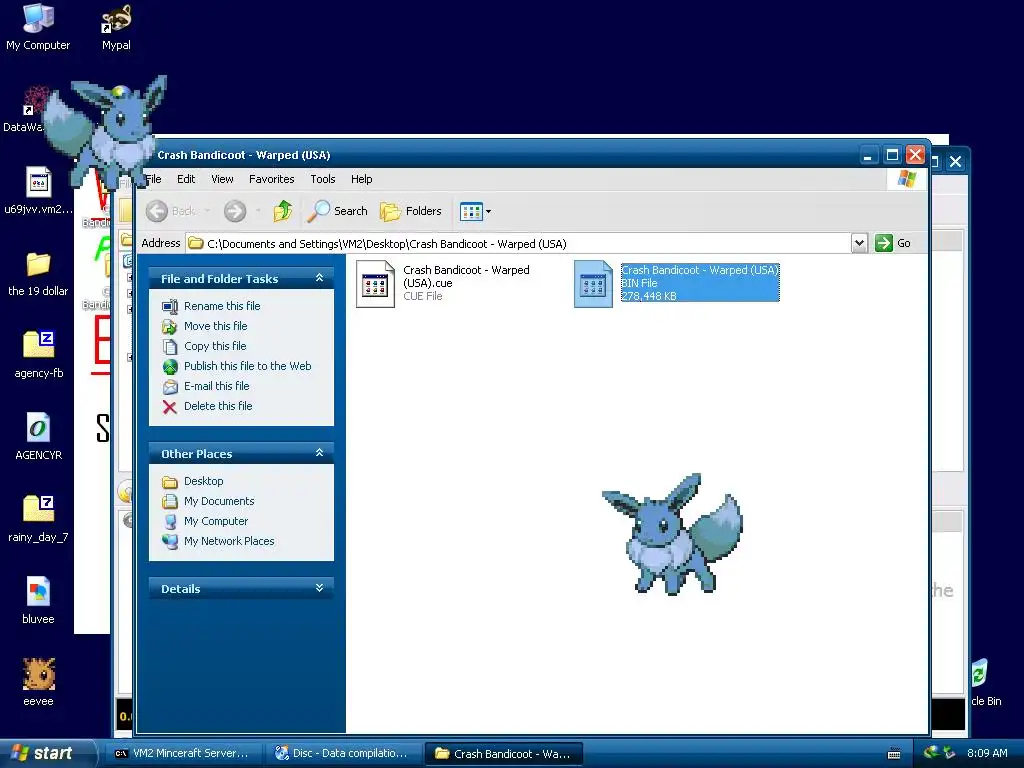The image size is (1024, 768).
Task: Minimize the Crash Bandicoot window
Action: [x=868, y=155]
